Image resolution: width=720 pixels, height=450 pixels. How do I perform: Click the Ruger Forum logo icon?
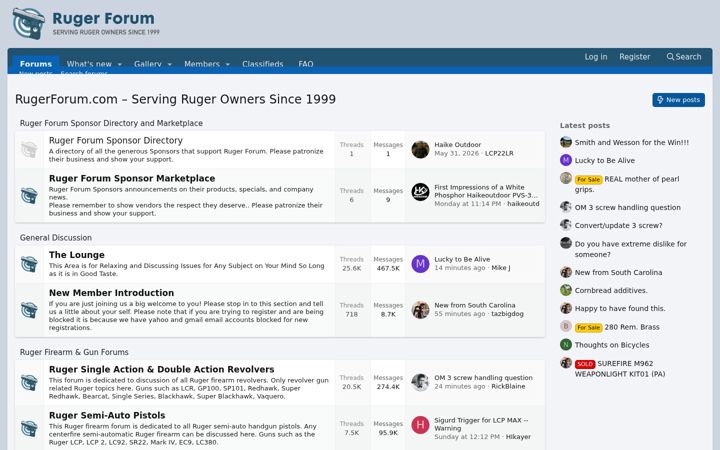(28, 23)
